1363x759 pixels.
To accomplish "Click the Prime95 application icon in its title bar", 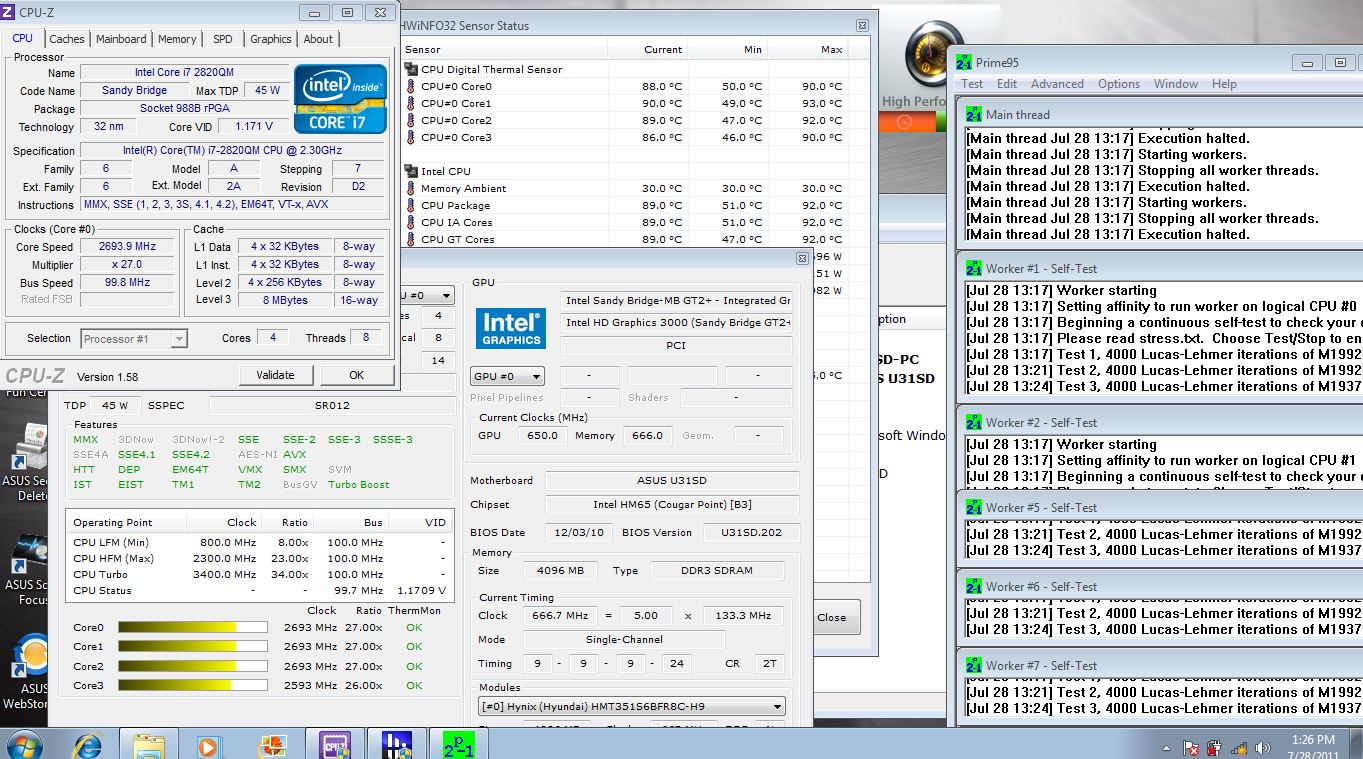I will 964,62.
